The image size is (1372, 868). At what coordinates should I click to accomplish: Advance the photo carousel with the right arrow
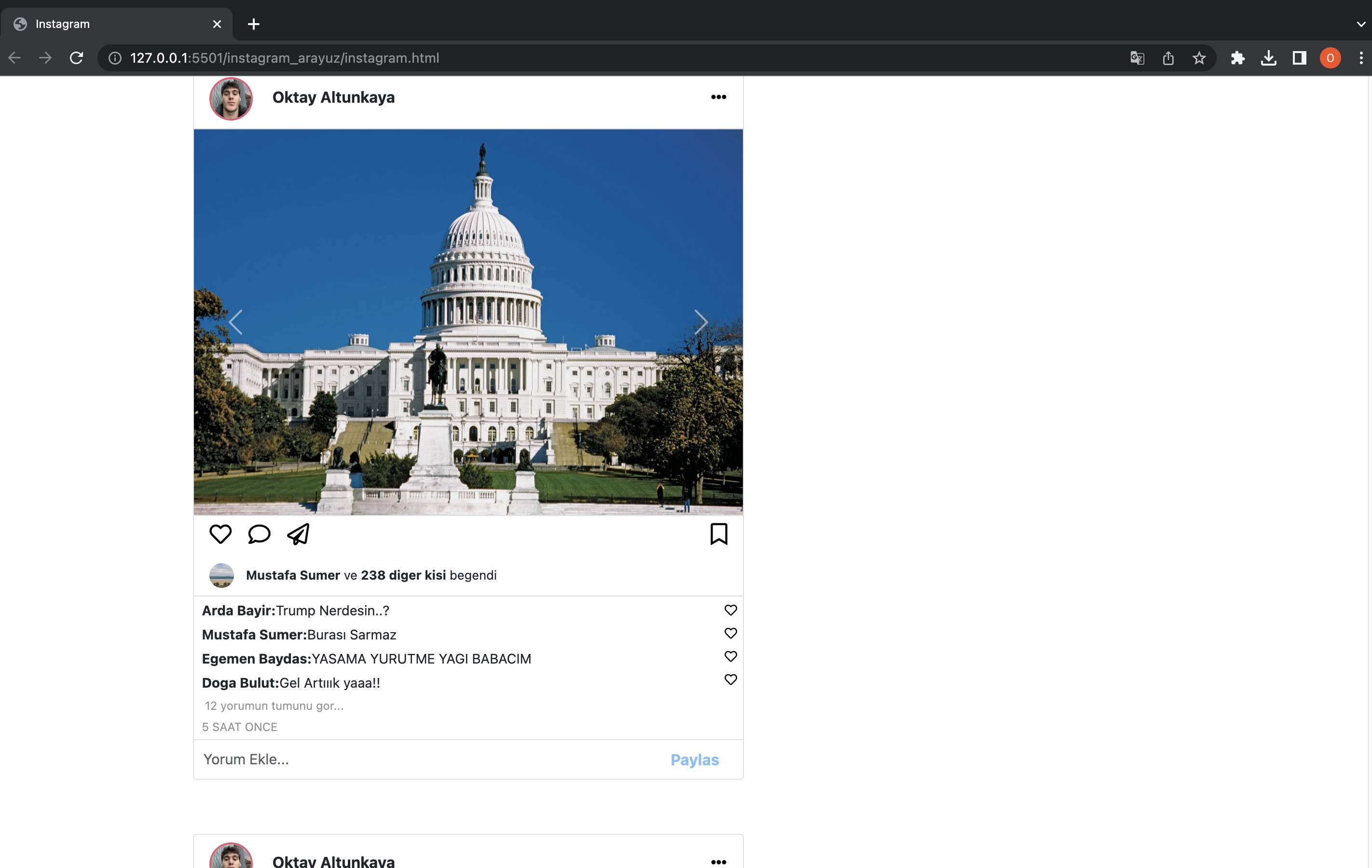[x=701, y=322]
